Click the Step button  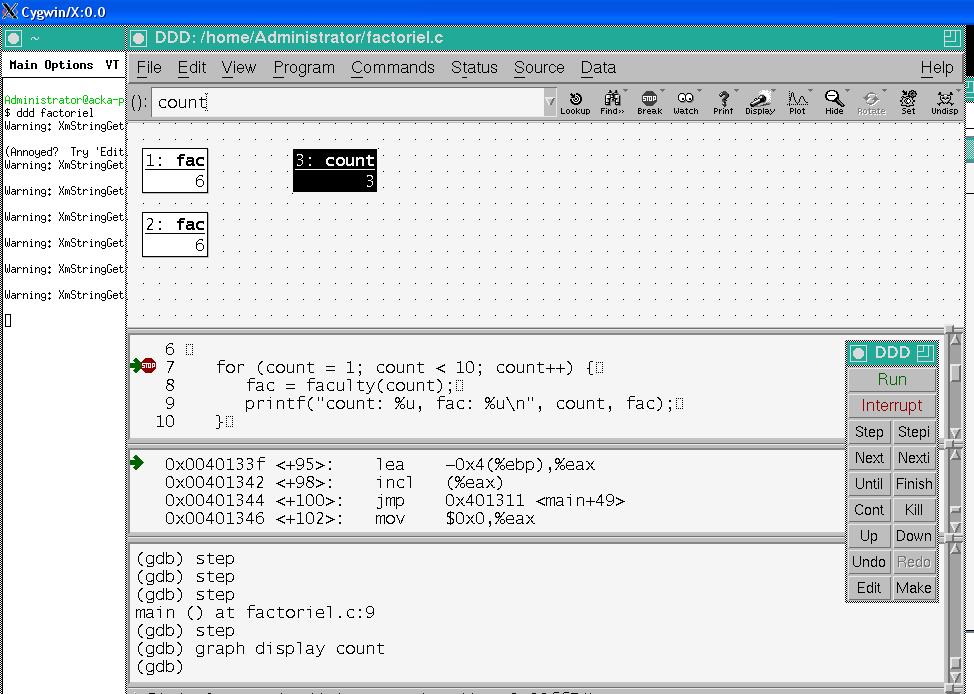[x=869, y=431]
